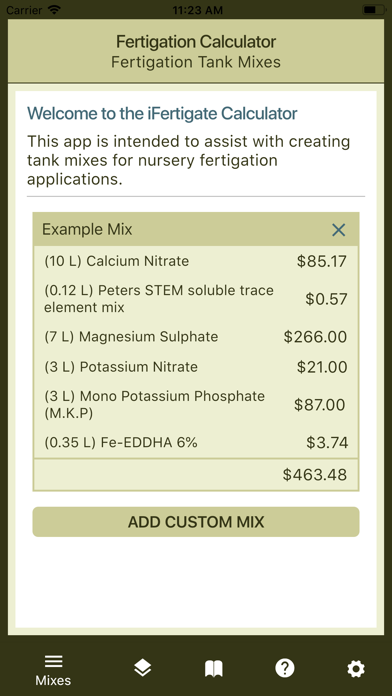Open the Mixes tab
The width and height of the screenshot is (392, 696).
[53, 670]
